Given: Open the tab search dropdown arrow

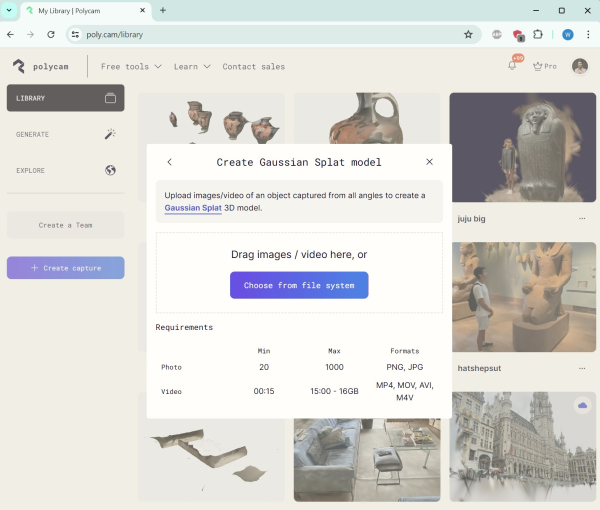Looking at the screenshot, I should 10,10.
